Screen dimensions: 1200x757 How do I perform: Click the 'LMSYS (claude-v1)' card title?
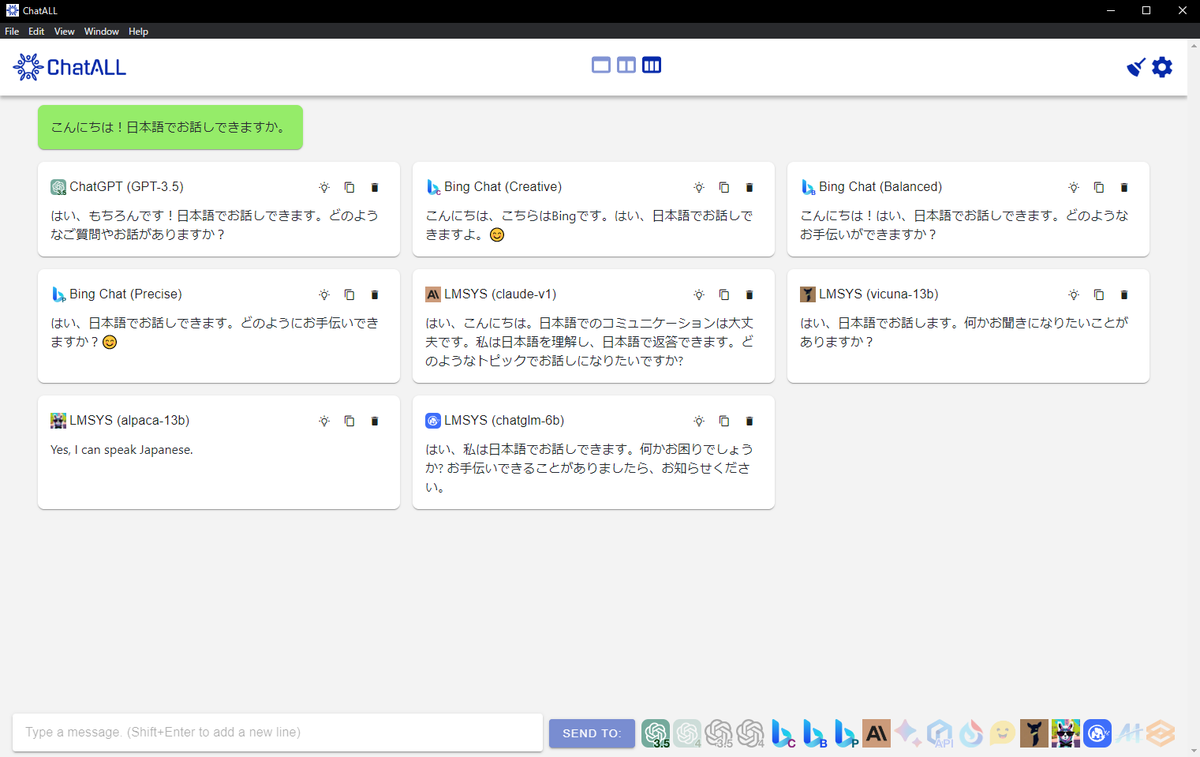500,294
